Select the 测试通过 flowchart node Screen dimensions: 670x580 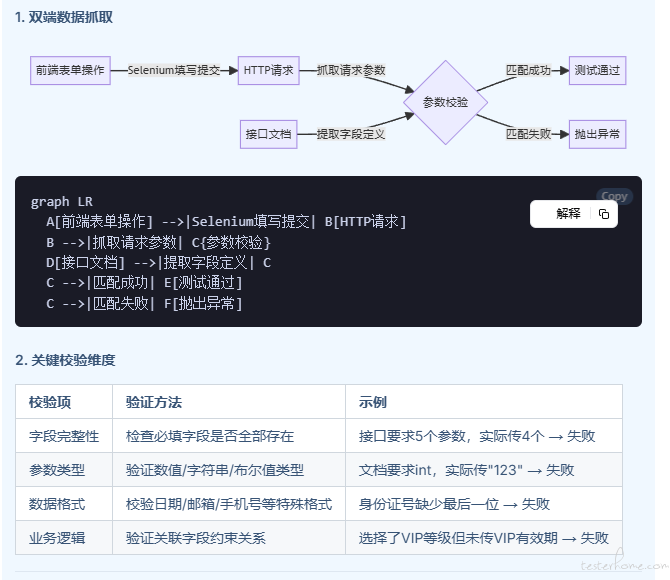[597, 70]
